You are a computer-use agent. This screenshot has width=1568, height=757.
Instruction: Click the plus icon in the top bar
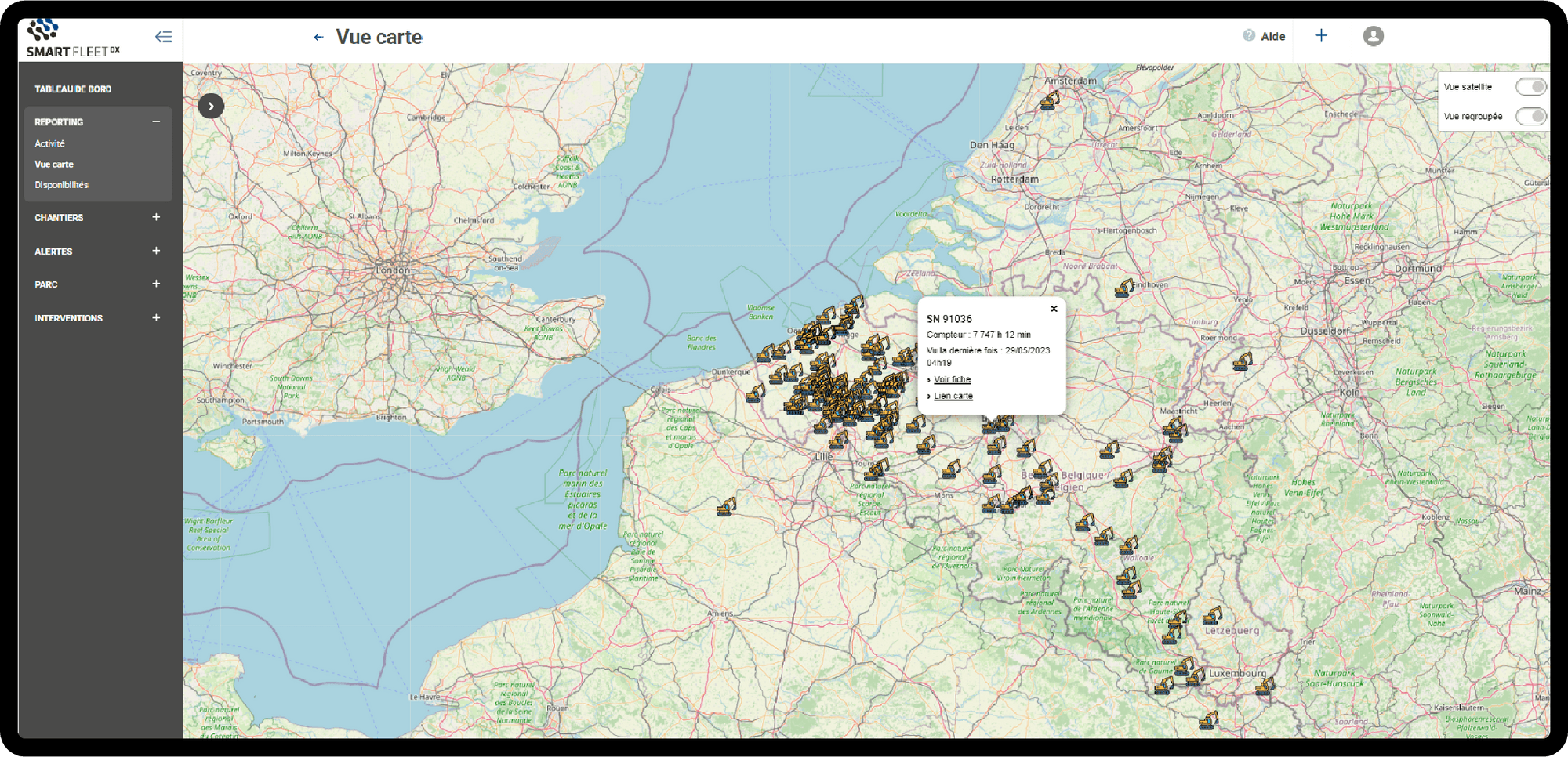tap(1321, 35)
